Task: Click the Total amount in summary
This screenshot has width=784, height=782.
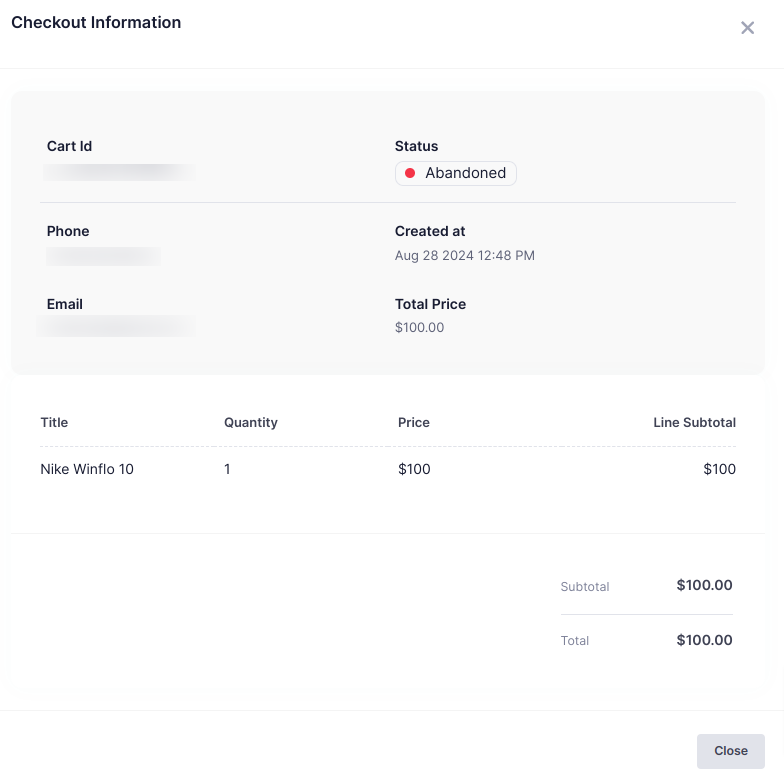Action: [x=704, y=640]
